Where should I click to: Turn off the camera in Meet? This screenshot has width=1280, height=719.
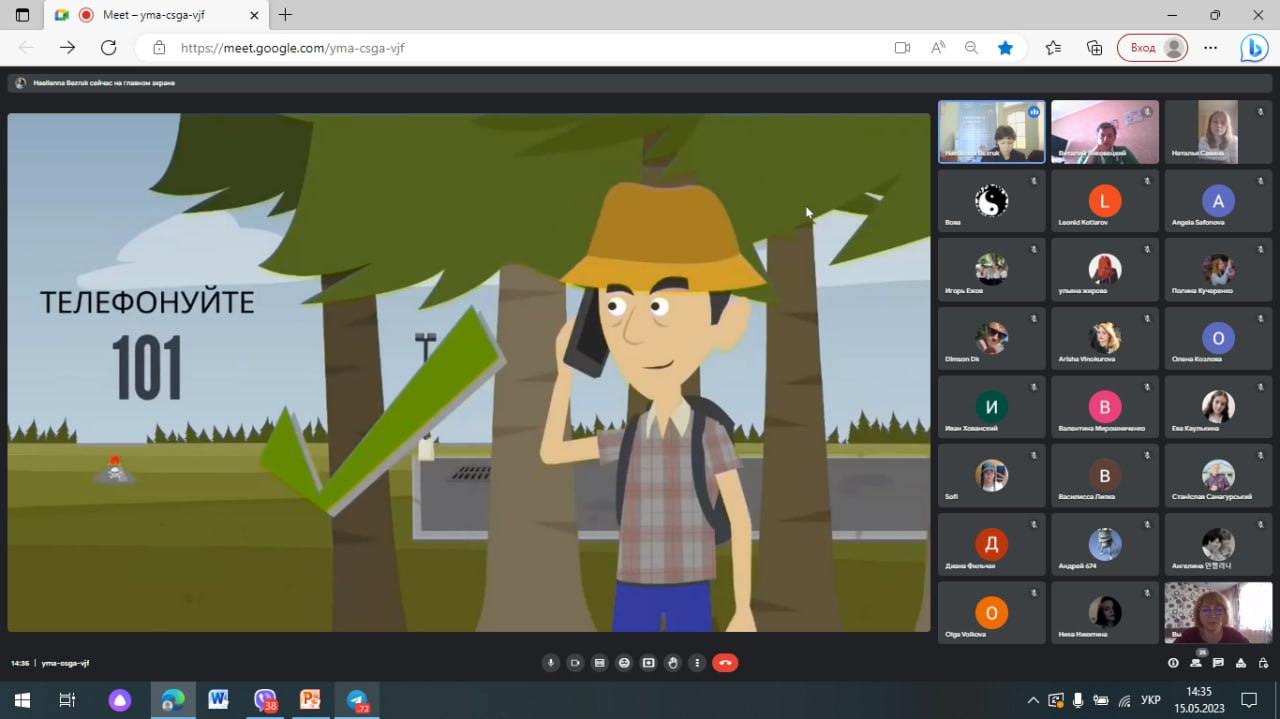575,663
